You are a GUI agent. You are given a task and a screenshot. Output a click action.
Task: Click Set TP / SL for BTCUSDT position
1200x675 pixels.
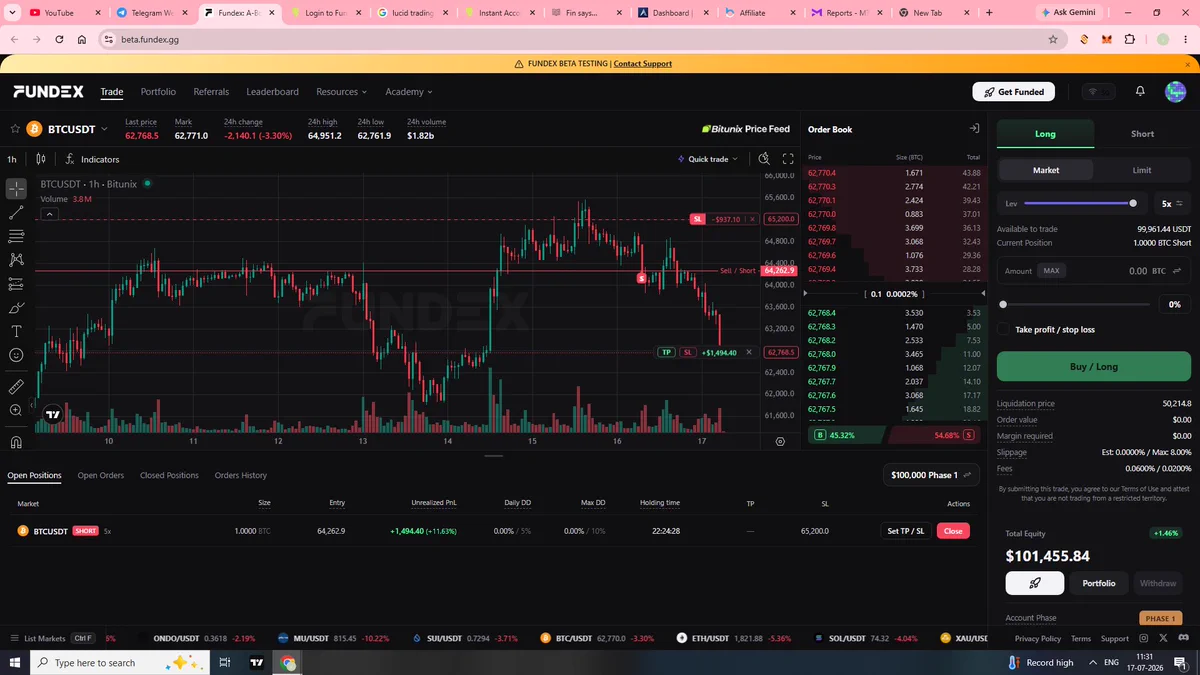click(x=905, y=531)
